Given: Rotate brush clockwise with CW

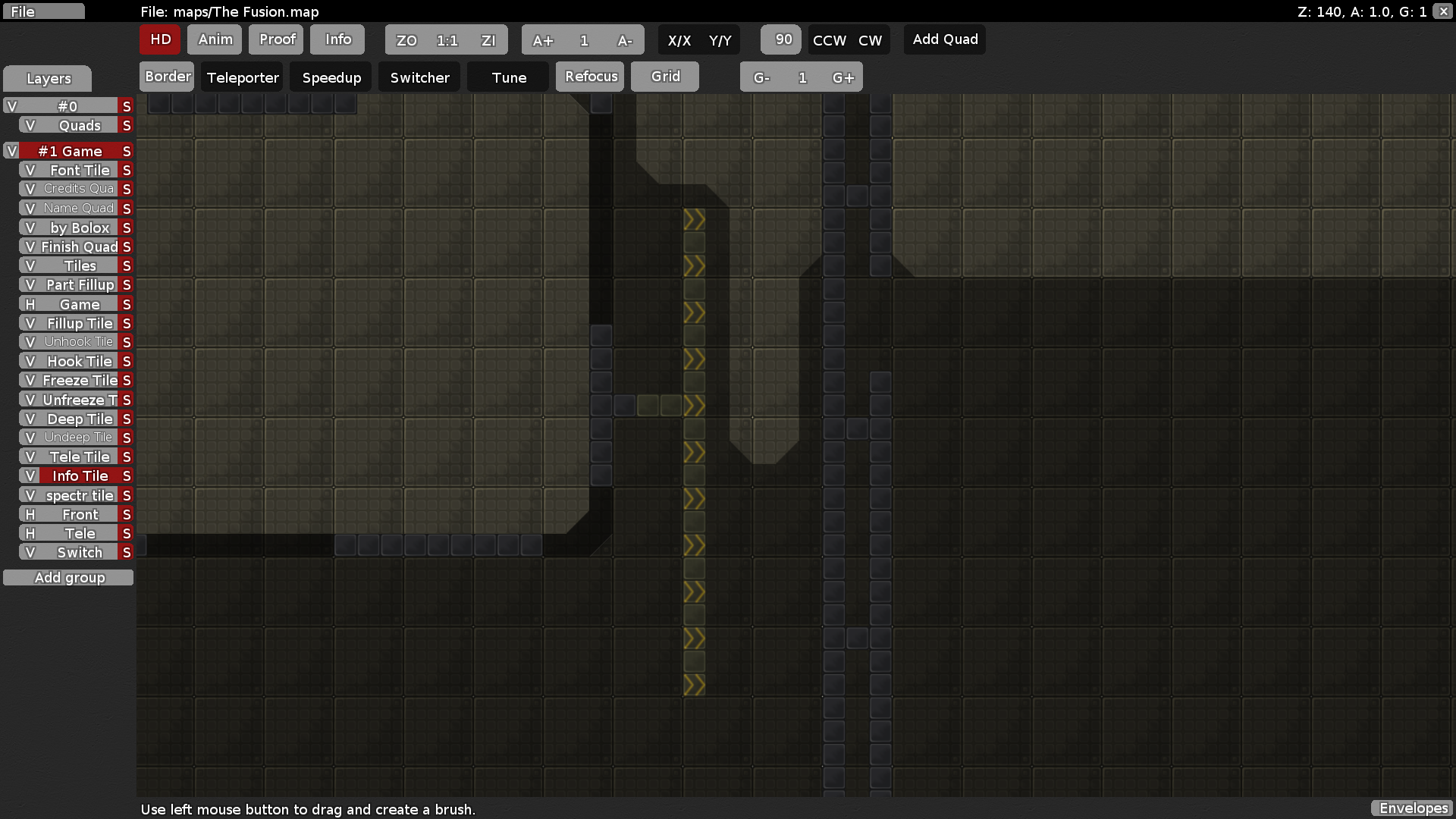Looking at the screenshot, I should coord(870,40).
